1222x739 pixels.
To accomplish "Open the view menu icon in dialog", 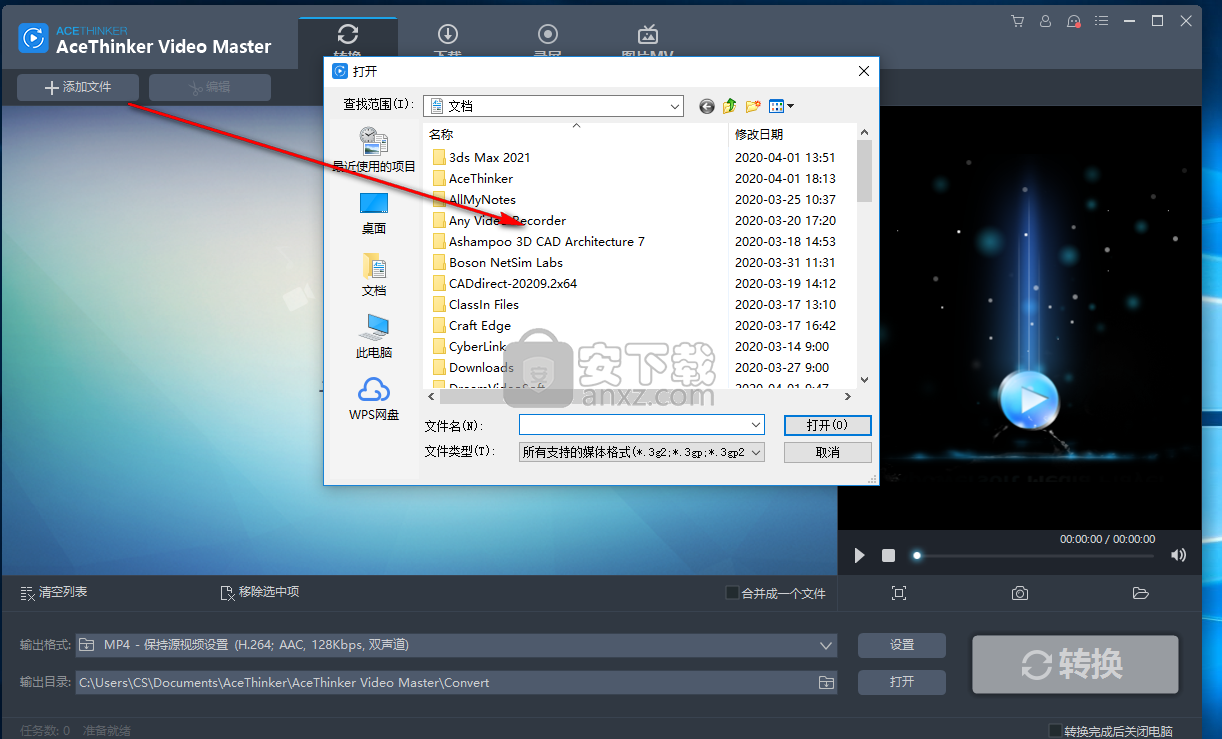I will point(781,105).
